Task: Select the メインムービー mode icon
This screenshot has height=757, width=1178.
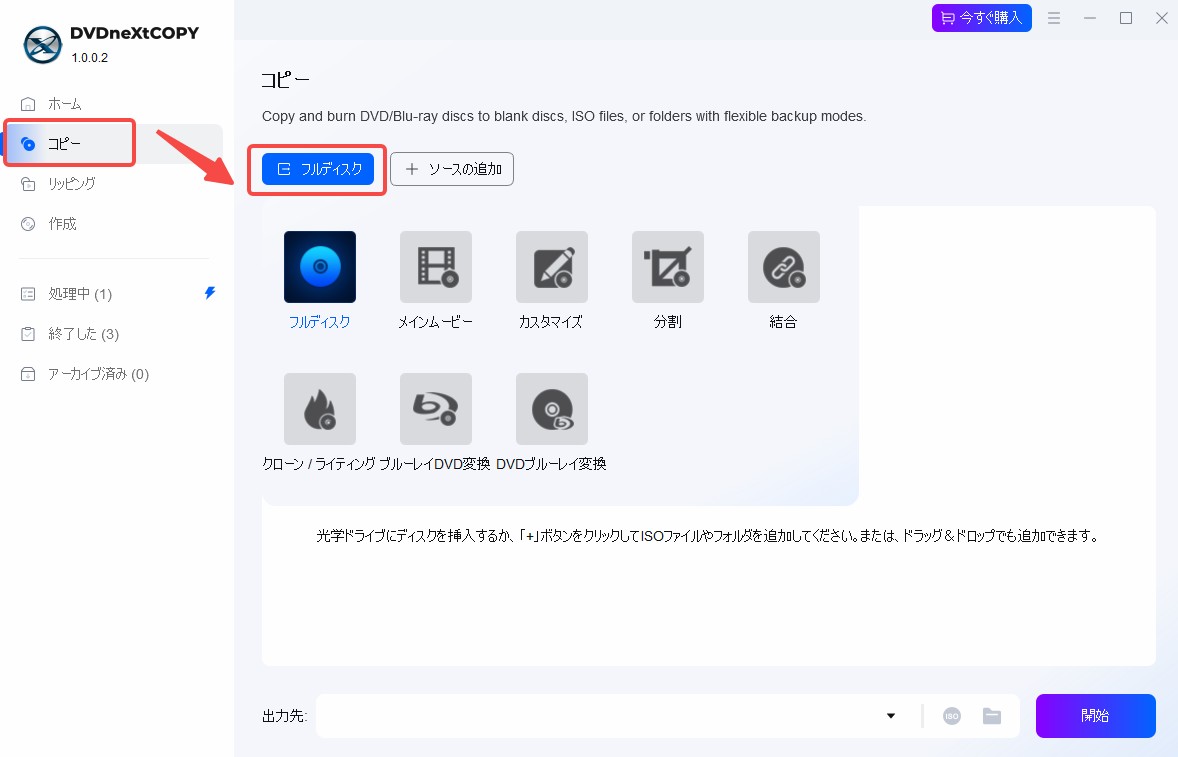Action: 436,267
